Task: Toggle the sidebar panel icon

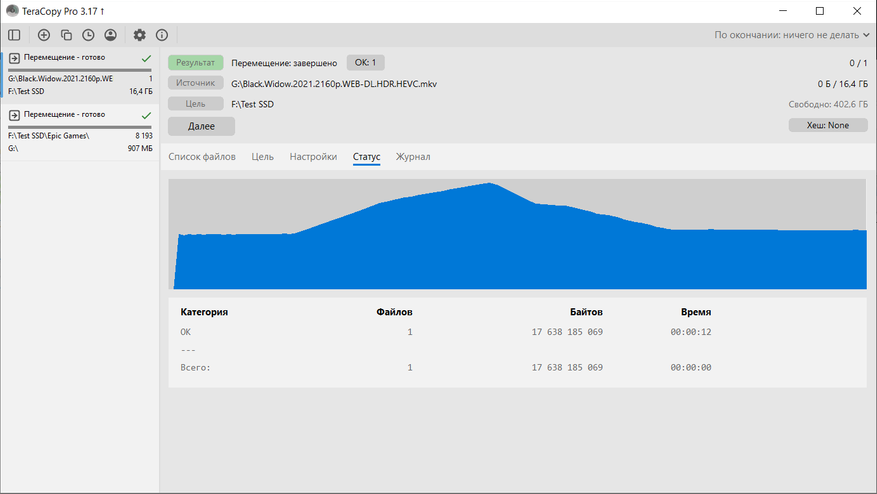Action: coord(14,35)
